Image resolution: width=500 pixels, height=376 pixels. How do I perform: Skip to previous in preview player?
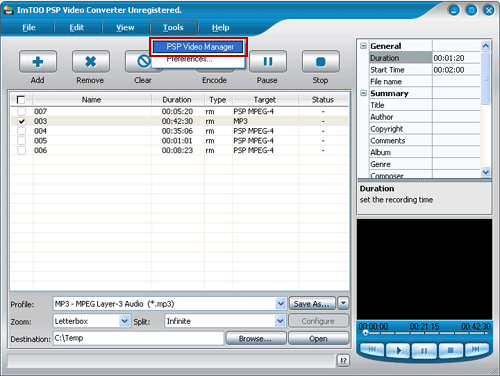tap(372, 350)
